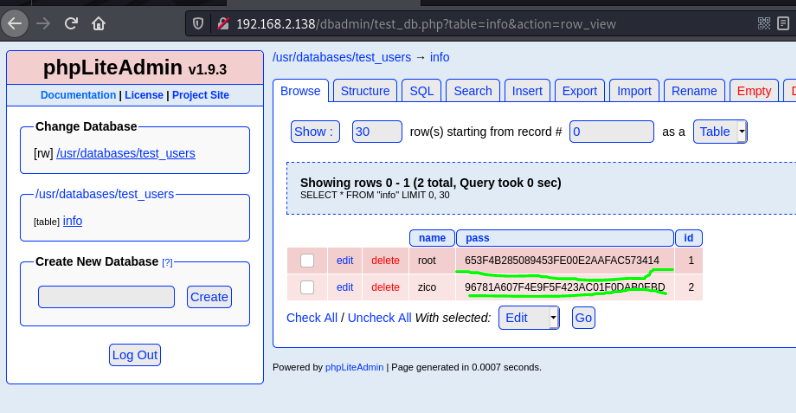Image resolution: width=796 pixels, height=413 pixels.
Task: Click the browser home icon
Action: 99,22
